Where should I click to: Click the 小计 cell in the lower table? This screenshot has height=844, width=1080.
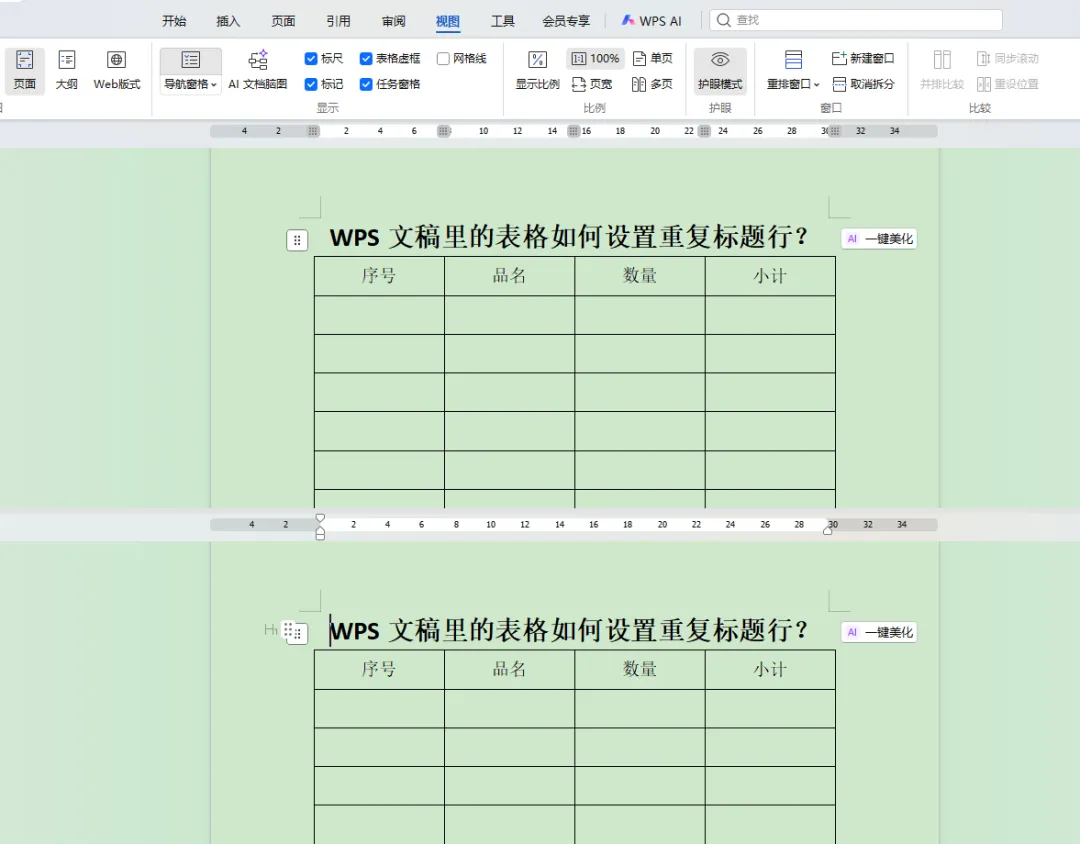tap(770, 670)
